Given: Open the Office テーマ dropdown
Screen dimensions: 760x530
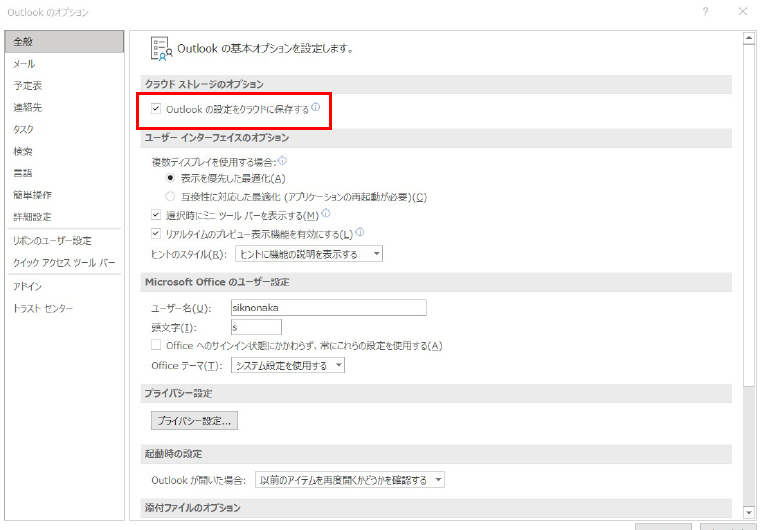Looking at the screenshot, I should pos(288,365).
